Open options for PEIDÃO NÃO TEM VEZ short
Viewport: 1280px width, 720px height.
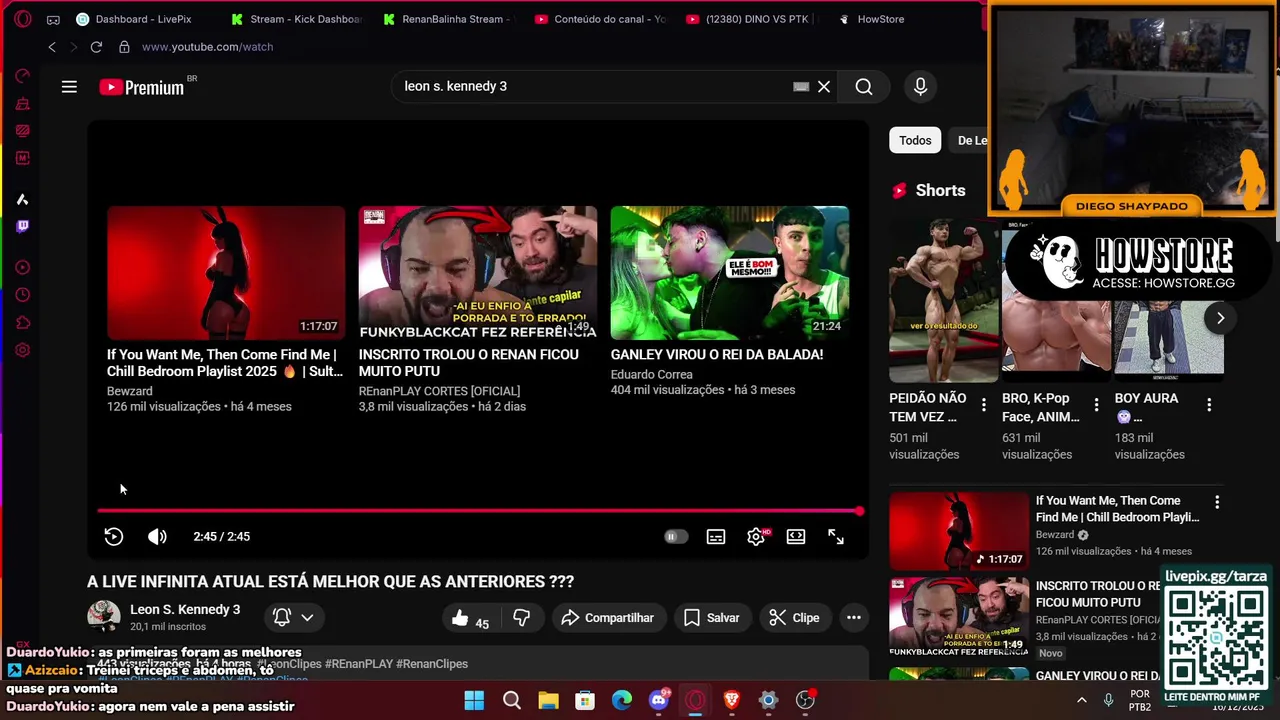[x=984, y=405]
